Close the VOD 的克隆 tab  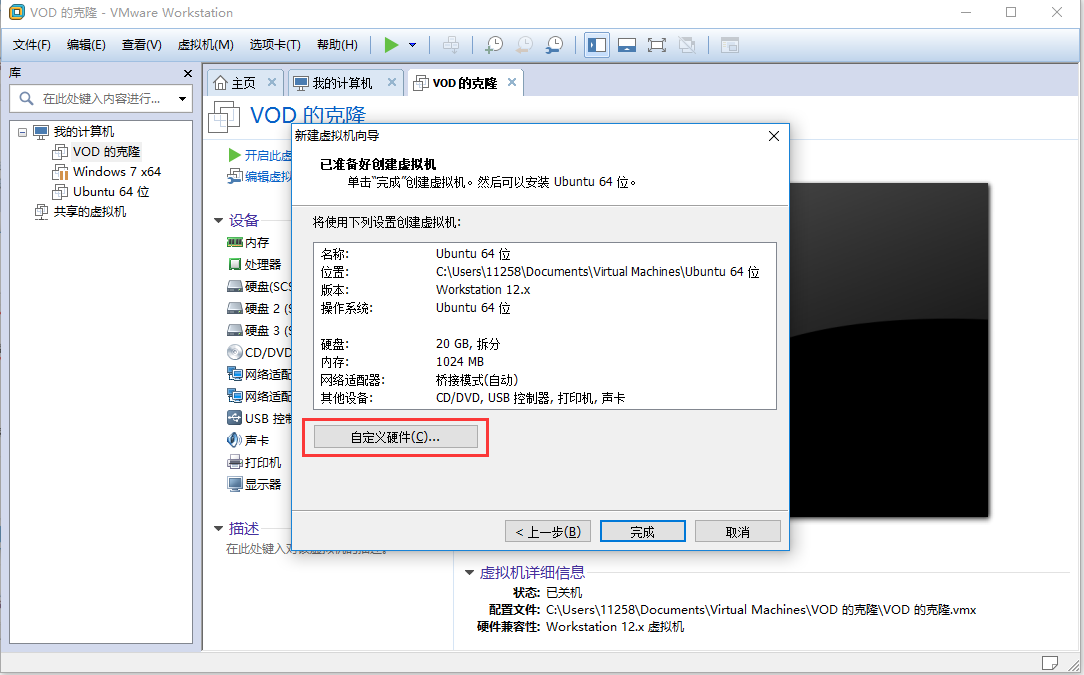coord(512,82)
